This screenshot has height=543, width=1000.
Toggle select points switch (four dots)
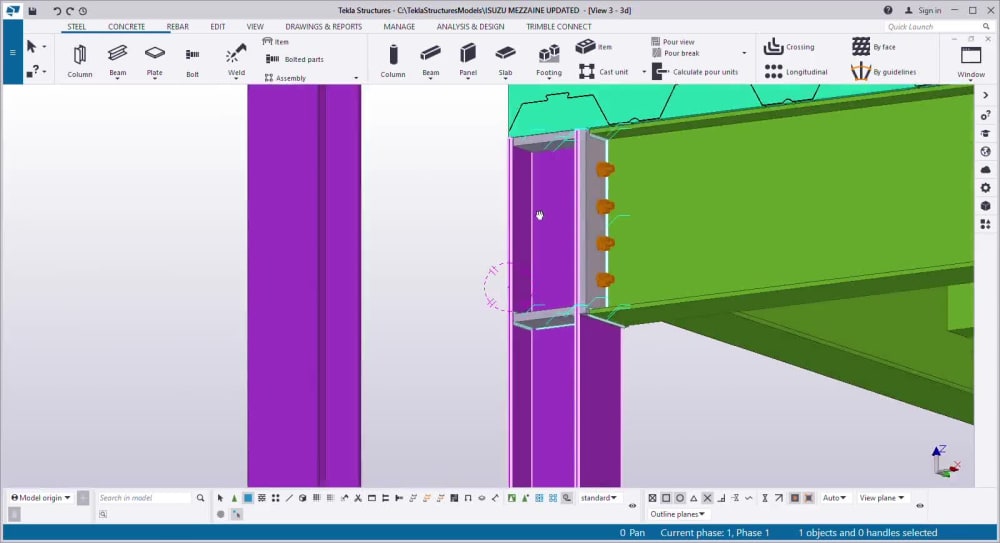coord(276,498)
